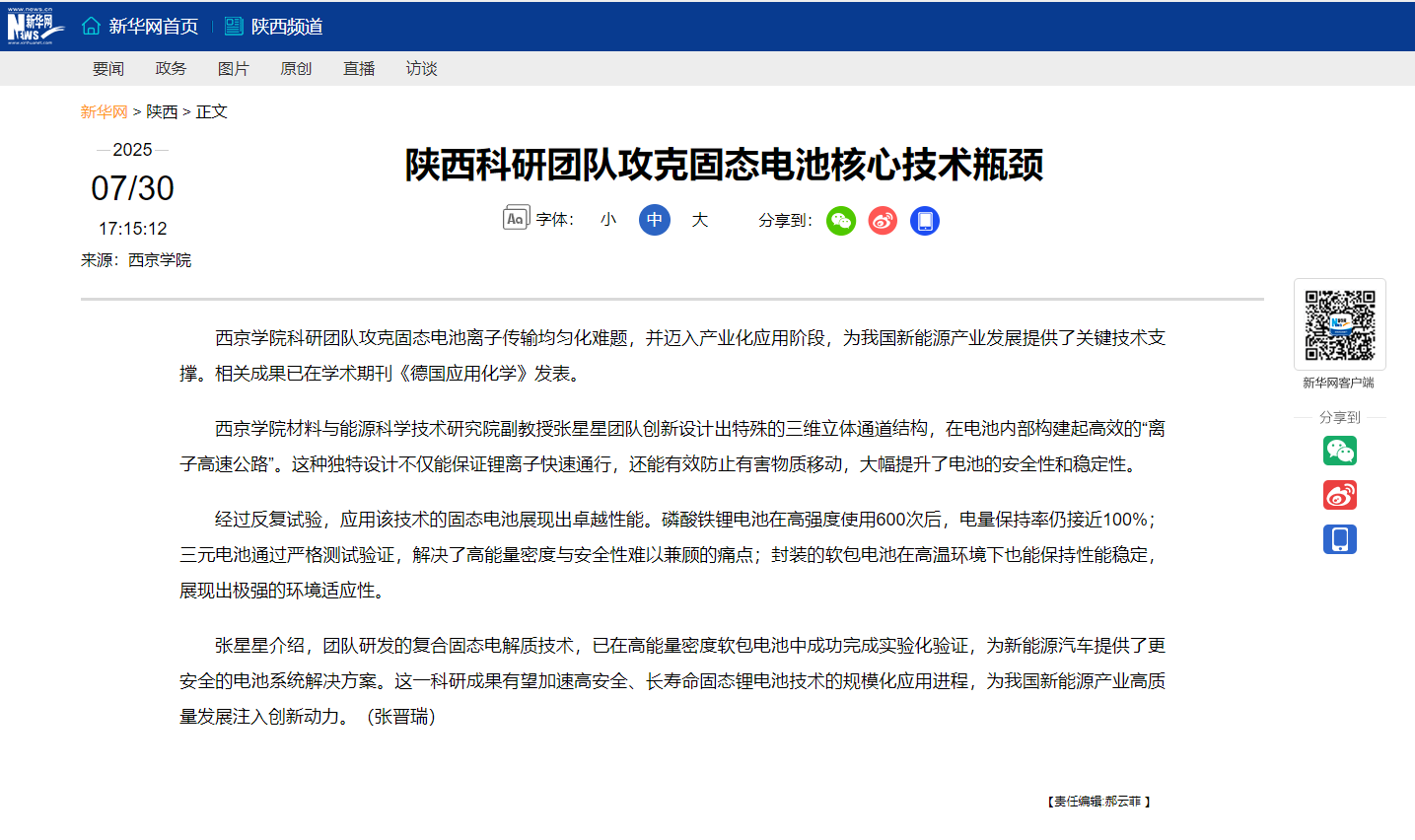
Task: Open 陕西频道 link in header
Action: point(287,27)
